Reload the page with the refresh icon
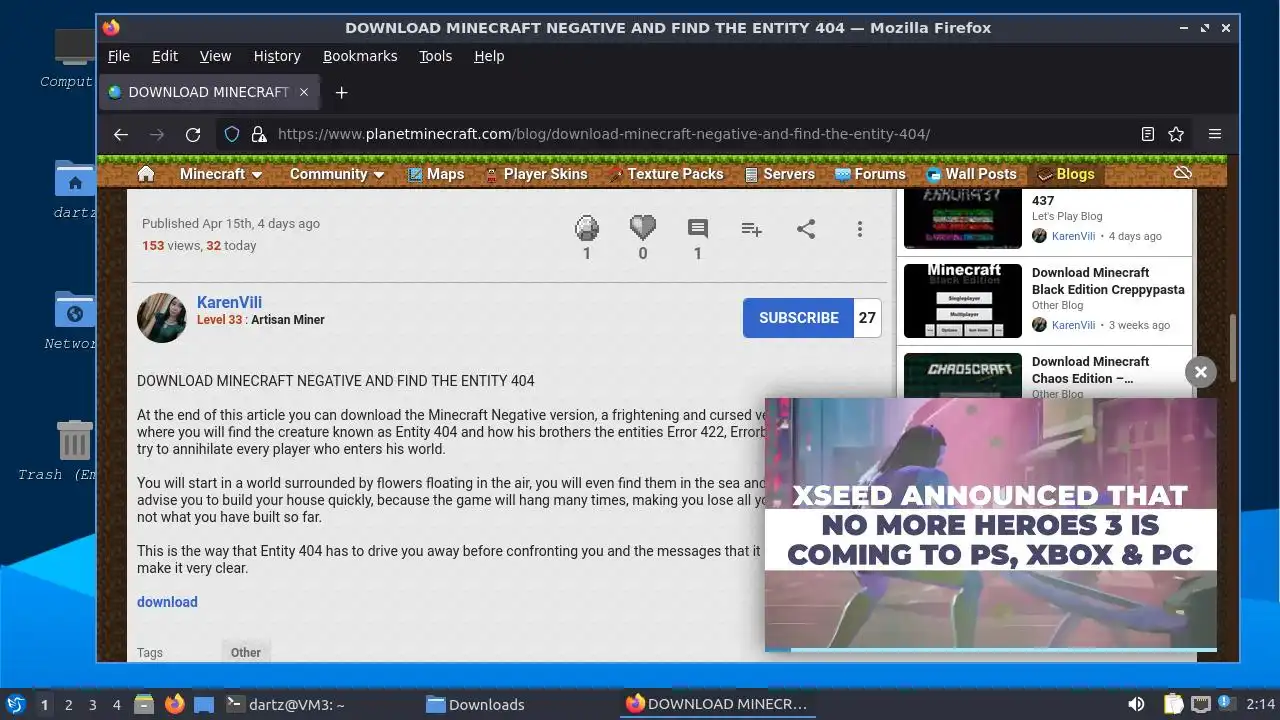This screenshot has width=1280, height=720. 193,134
